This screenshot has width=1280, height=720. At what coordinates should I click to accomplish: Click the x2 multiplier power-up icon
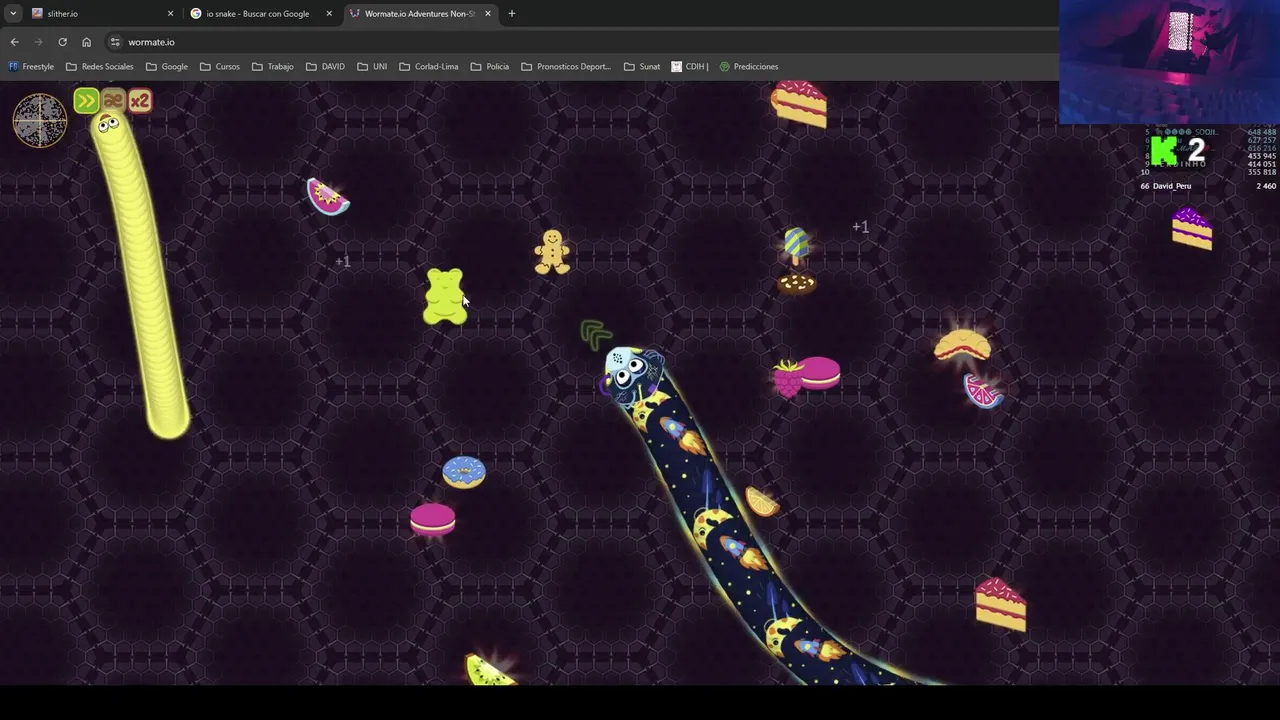pos(140,100)
